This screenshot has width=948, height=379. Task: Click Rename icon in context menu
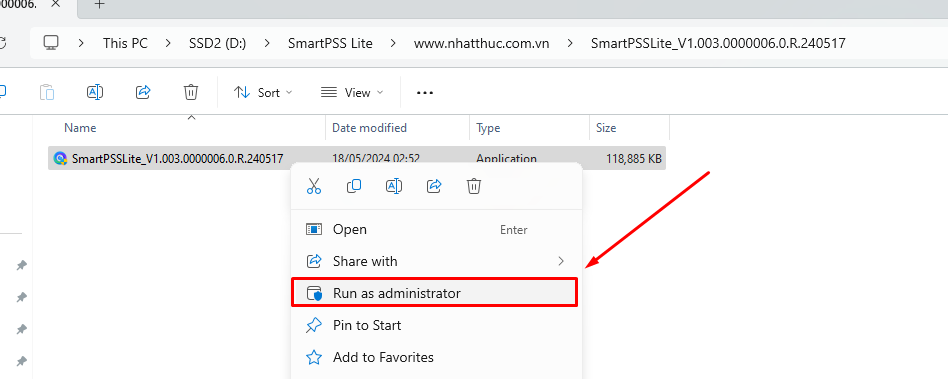394,186
